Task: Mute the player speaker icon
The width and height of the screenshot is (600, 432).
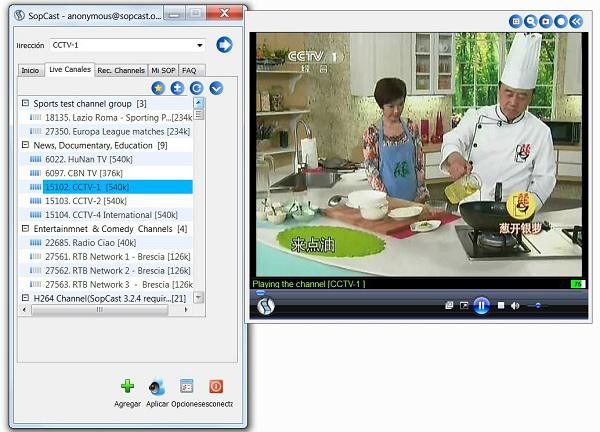Action: (515, 305)
